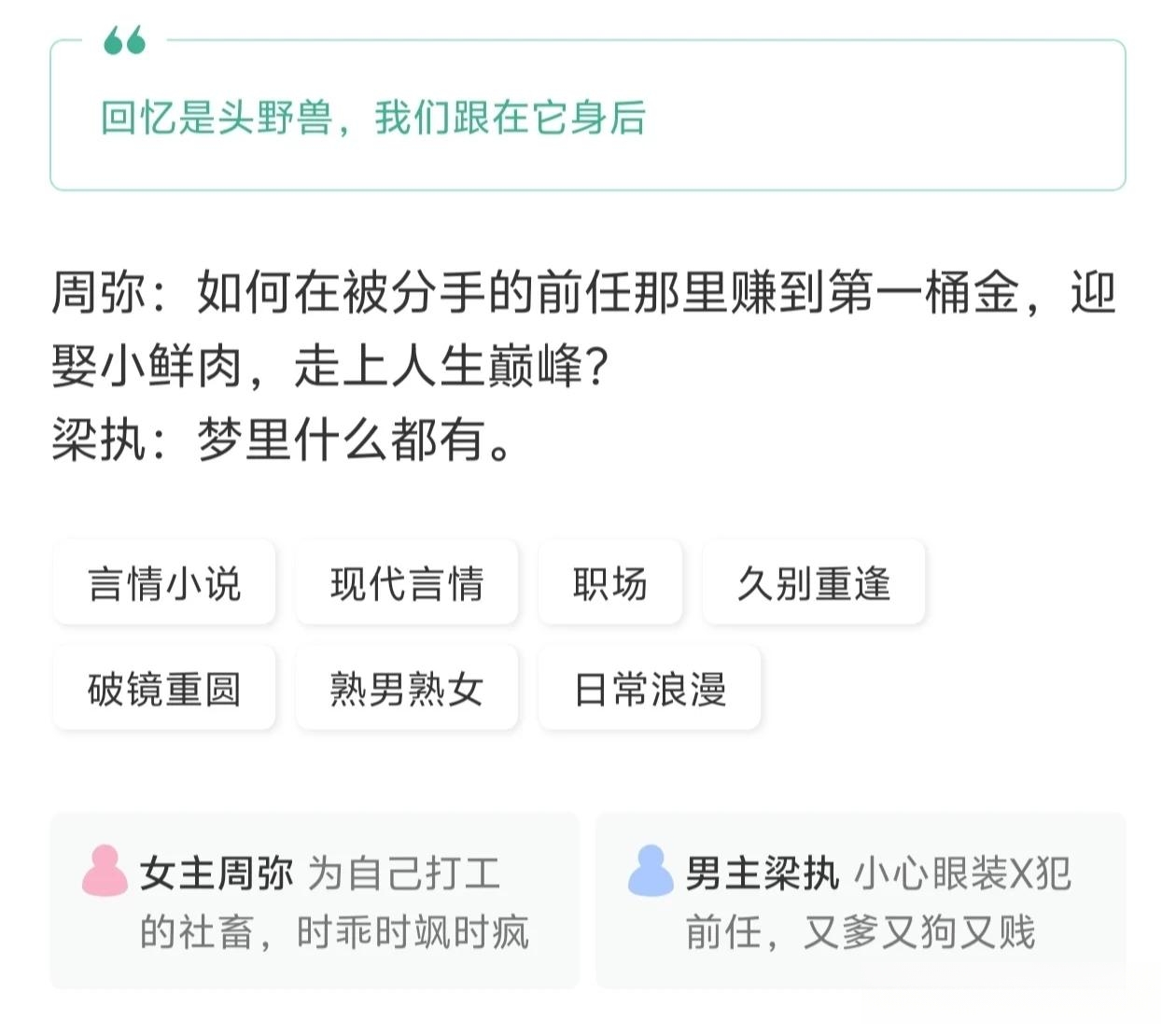1176x1034 pixels.
Task: Click the green quotation mark icon
Action: click(124, 40)
